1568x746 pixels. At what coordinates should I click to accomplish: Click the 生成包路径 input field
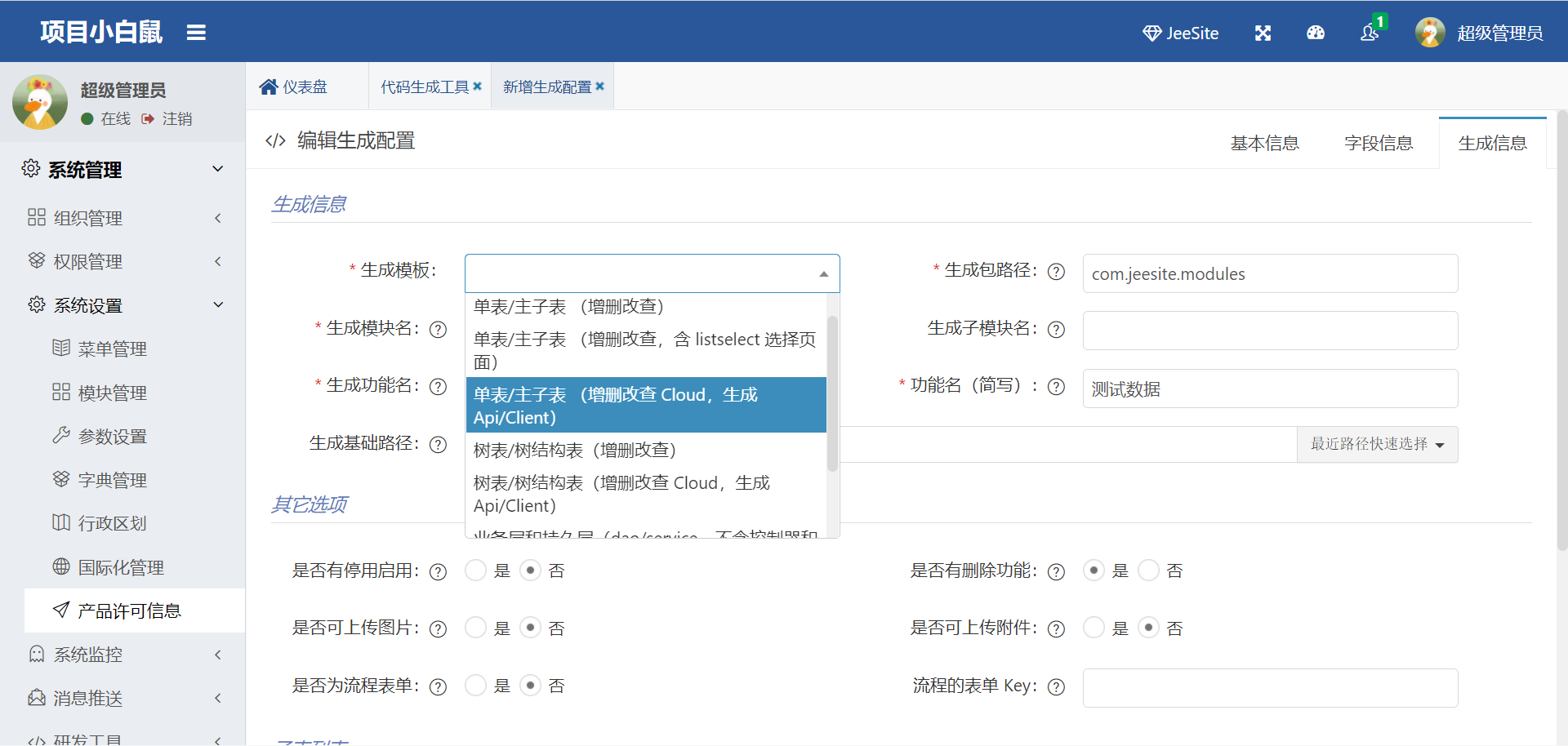click(1270, 273)
